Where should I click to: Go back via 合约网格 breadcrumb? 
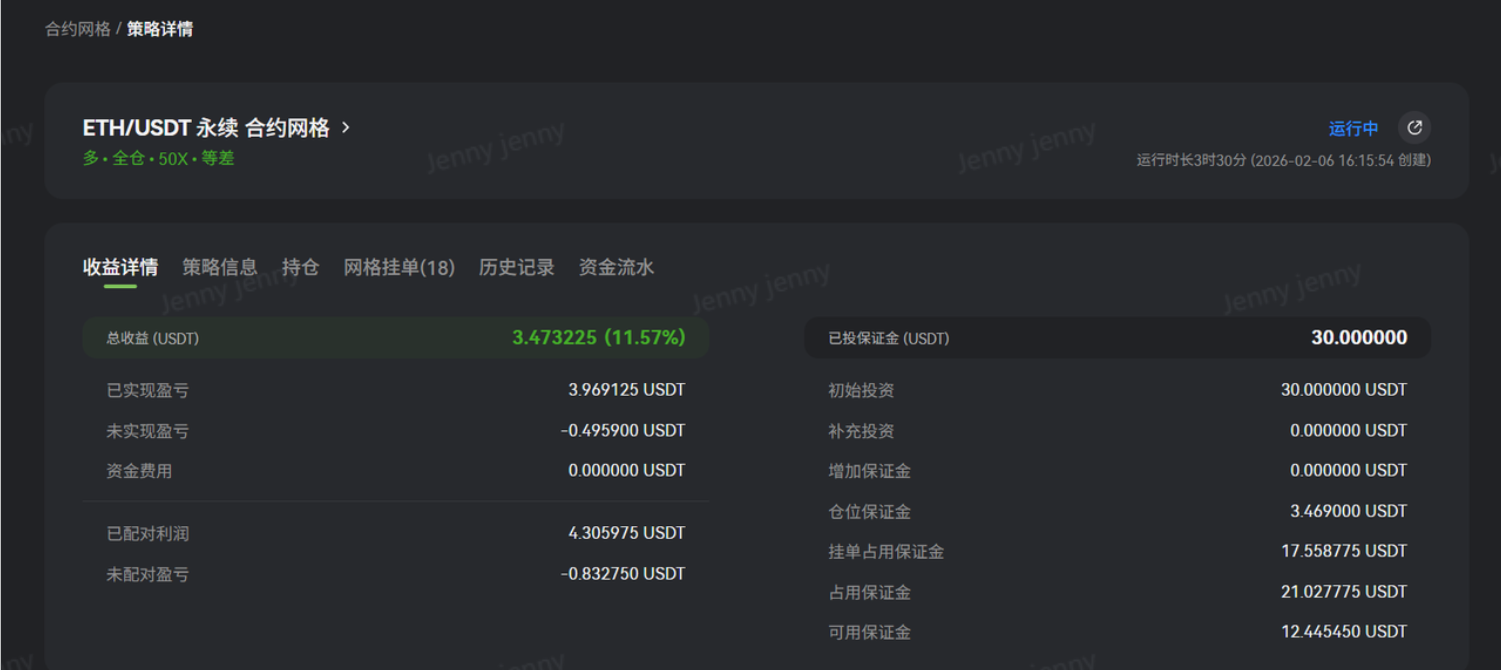[78, 29]
